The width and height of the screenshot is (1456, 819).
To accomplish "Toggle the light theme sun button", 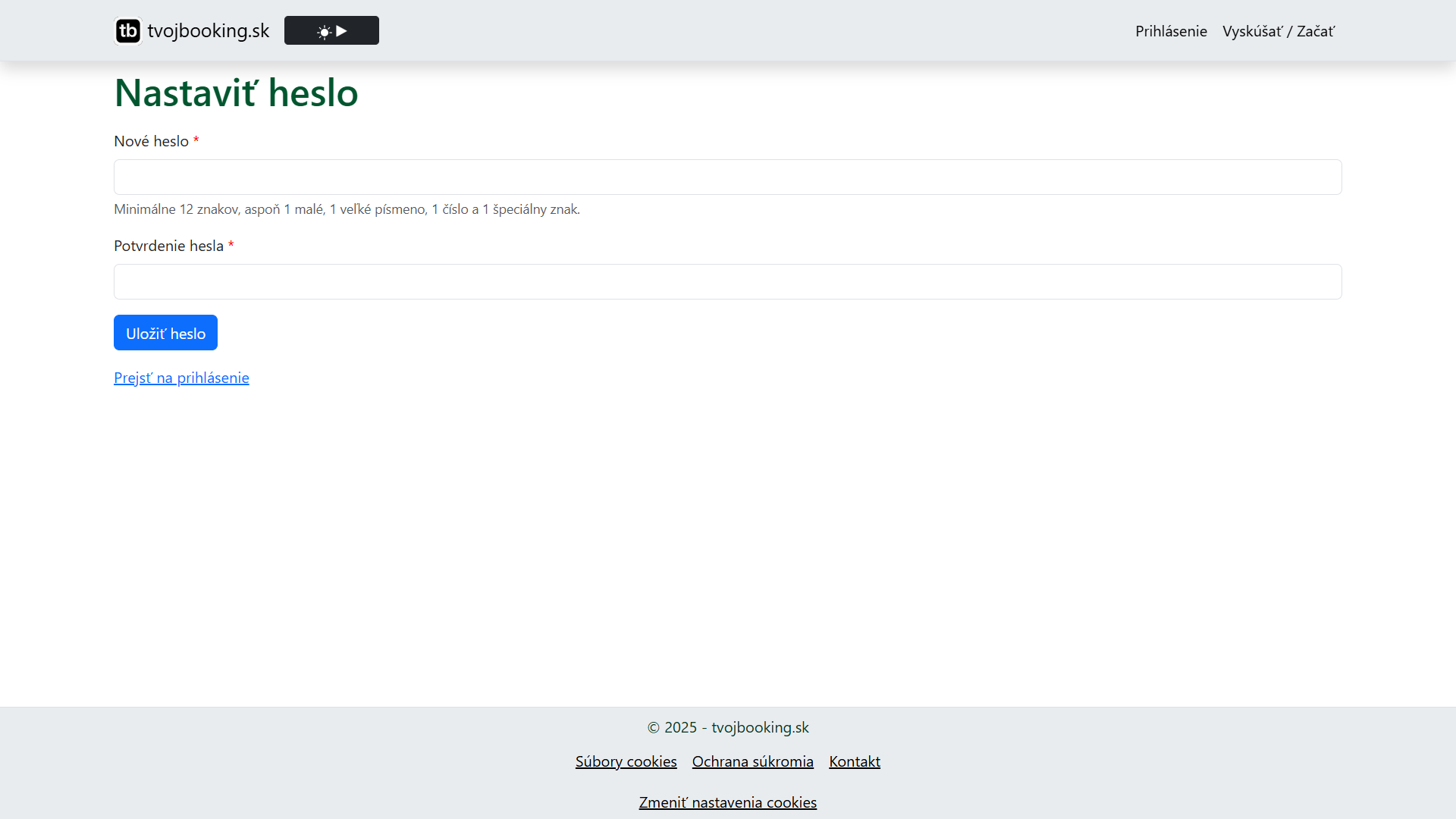I will coord(331,31).
